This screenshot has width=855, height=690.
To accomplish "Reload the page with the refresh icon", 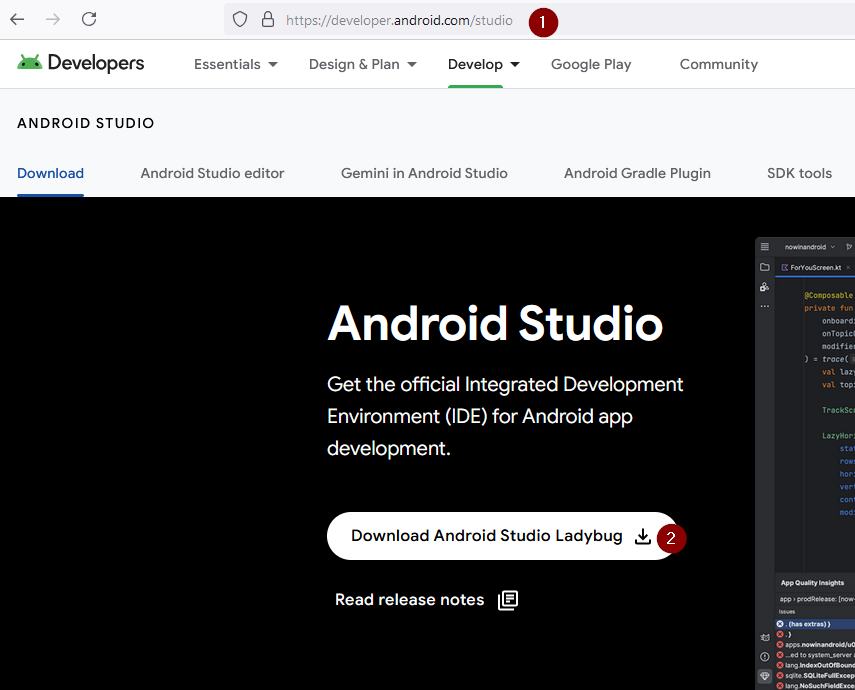I will [89, 20].
